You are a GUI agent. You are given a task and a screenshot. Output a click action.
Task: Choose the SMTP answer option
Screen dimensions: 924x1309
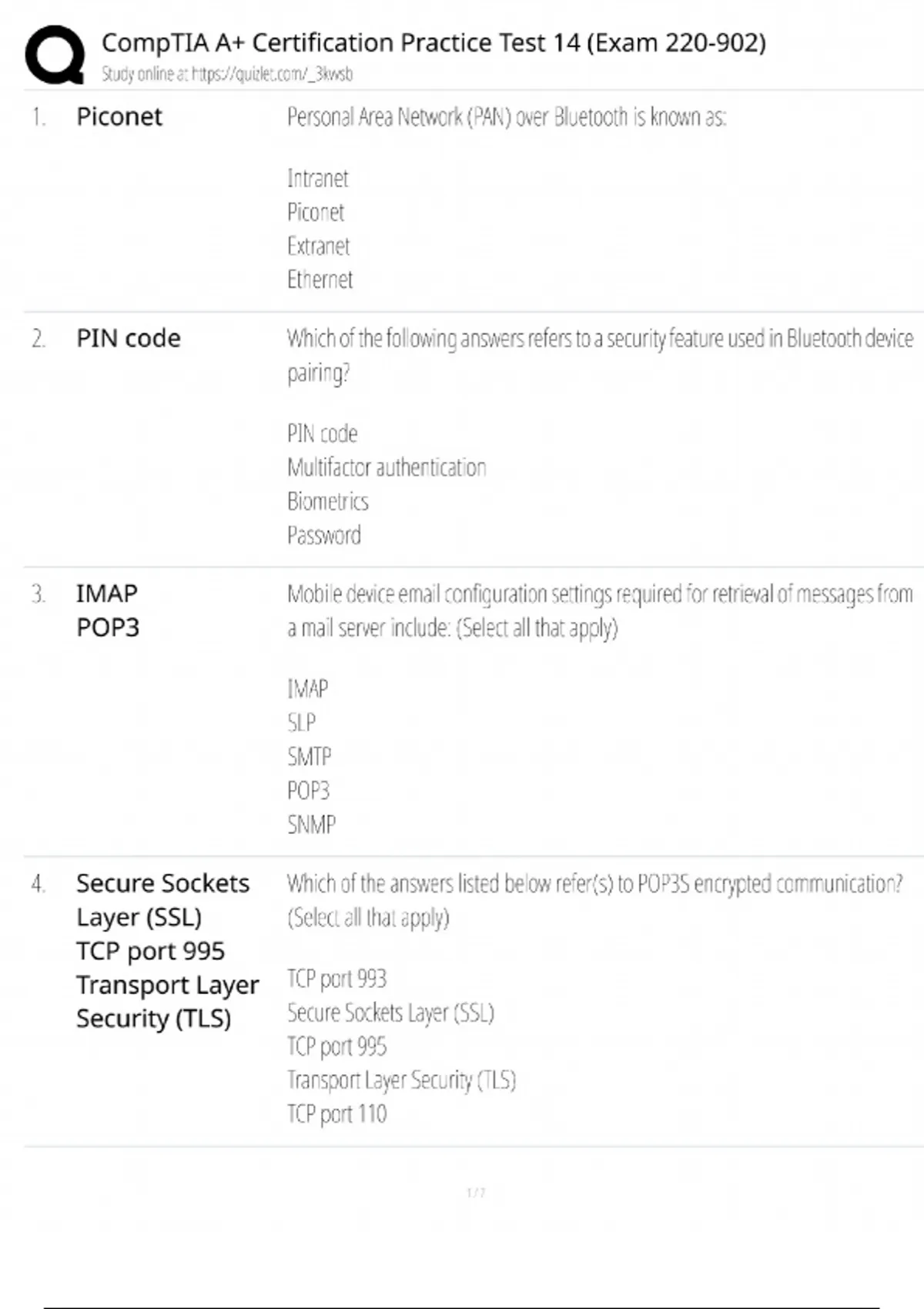(x=309, y=756)
